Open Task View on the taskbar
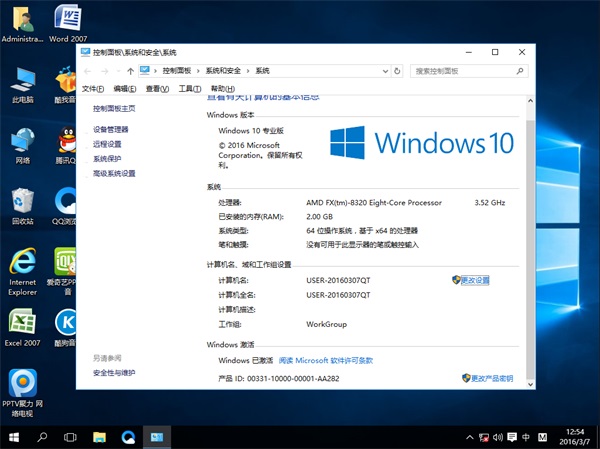The image size is (600, 449). click(x=71, y=438)
